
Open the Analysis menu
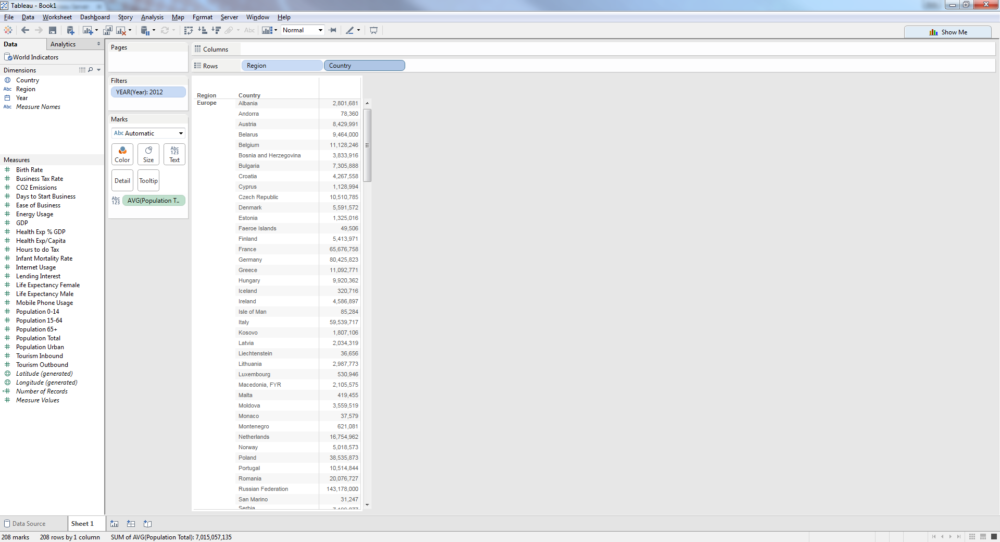(x=152, y=17)
